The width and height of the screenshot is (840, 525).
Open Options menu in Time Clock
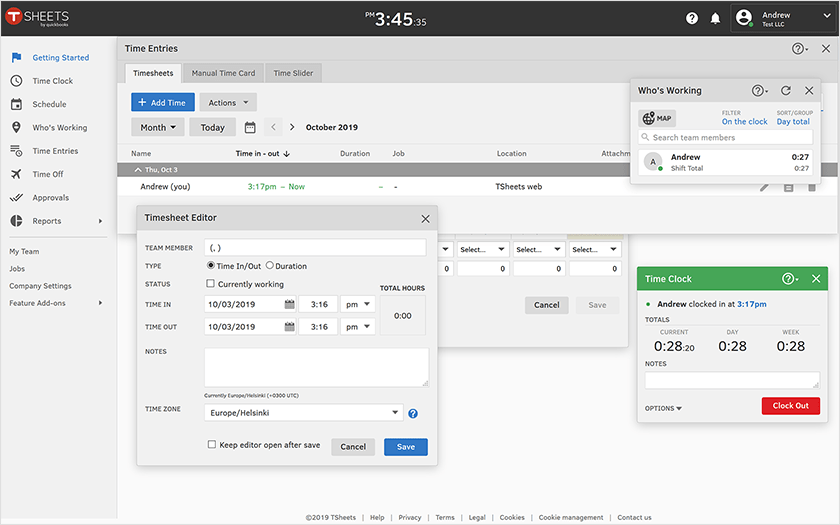[663, 408]
